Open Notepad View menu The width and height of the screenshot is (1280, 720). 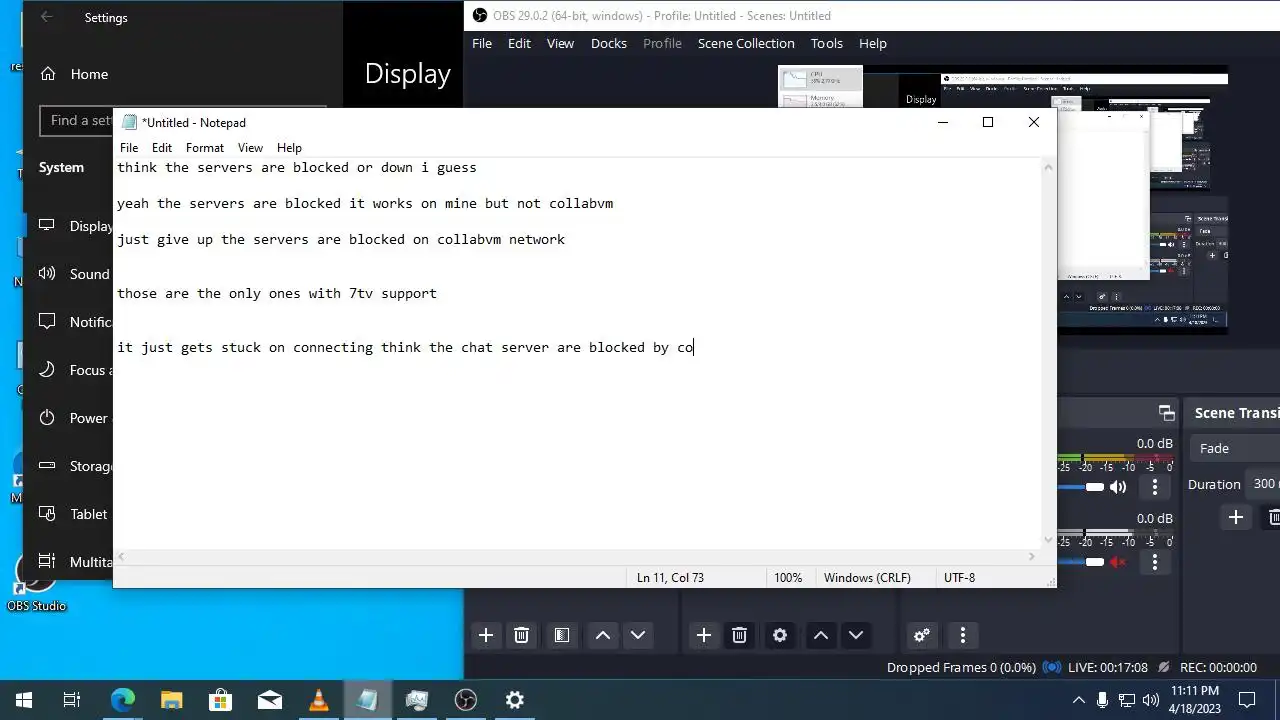[250, 147]
